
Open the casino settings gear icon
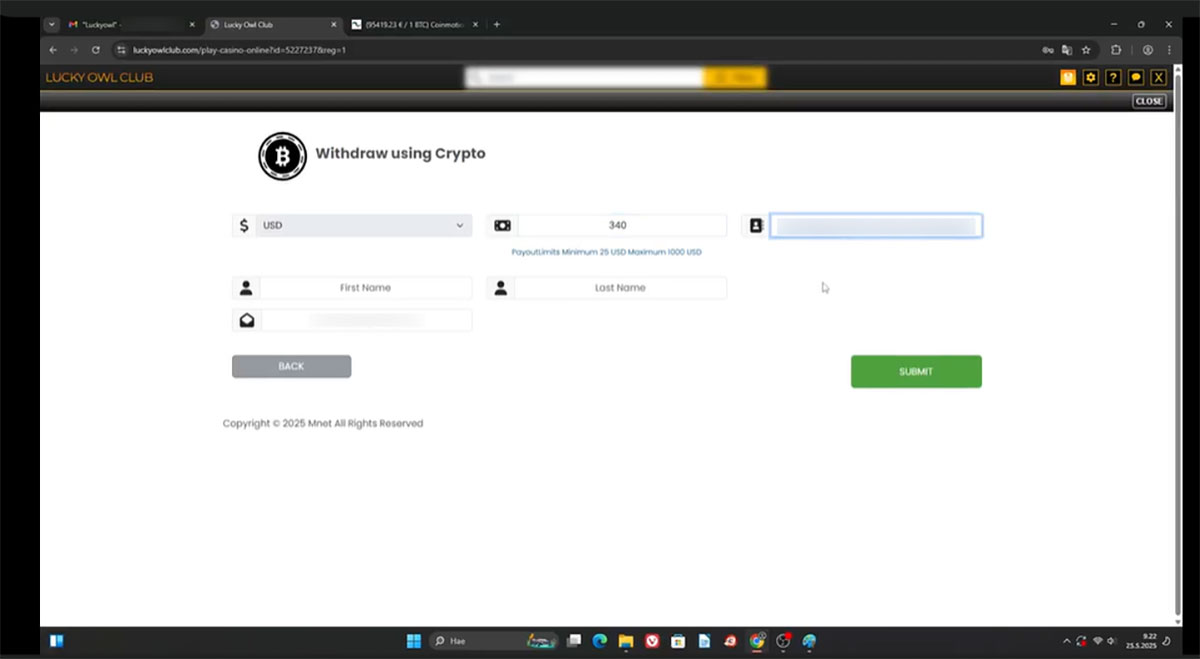[1090, 77]
